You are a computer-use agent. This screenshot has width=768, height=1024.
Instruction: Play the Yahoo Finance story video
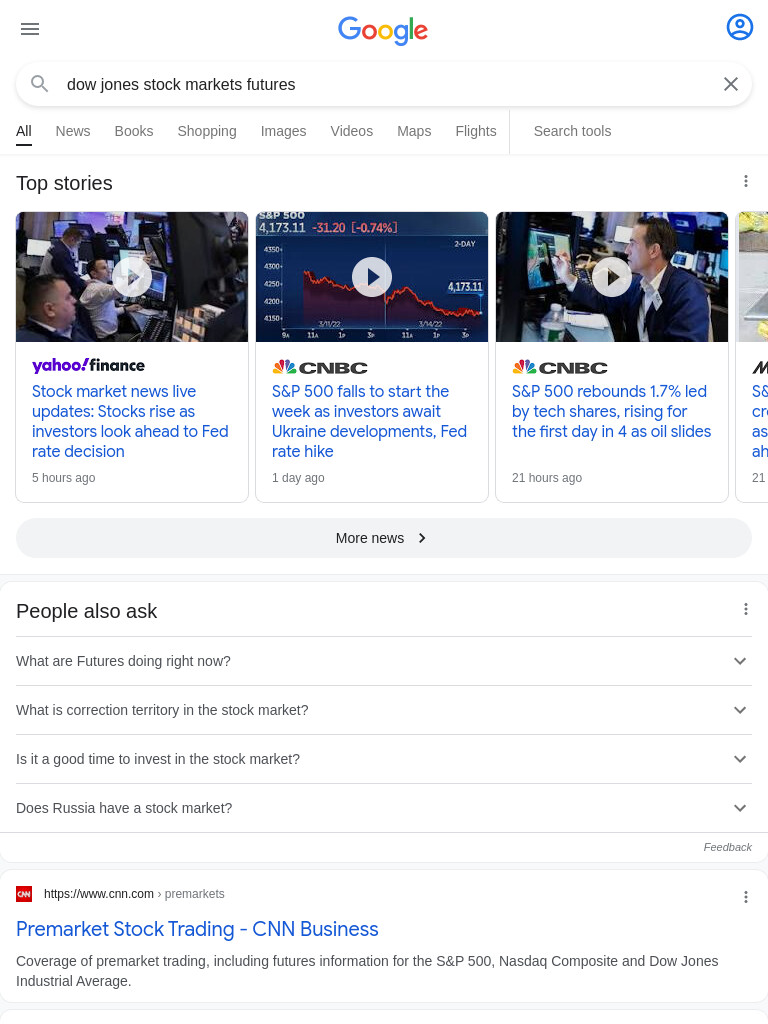pyautogui.click(x=132, y=277)
